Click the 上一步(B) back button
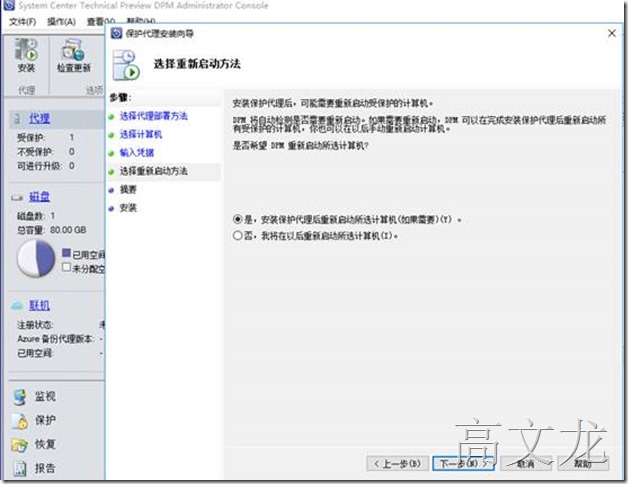 398,464
